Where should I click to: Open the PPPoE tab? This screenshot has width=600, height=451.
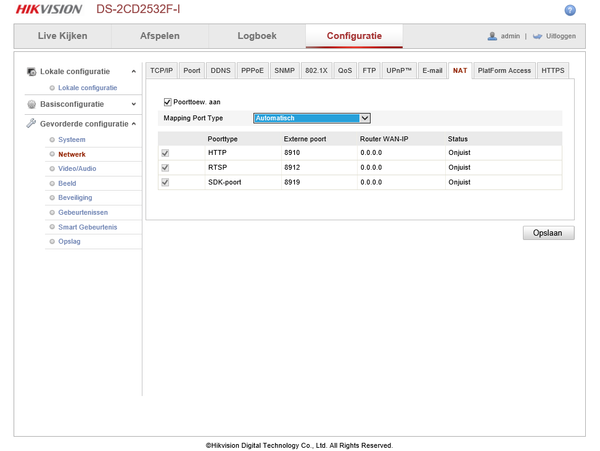pos(253,71)
